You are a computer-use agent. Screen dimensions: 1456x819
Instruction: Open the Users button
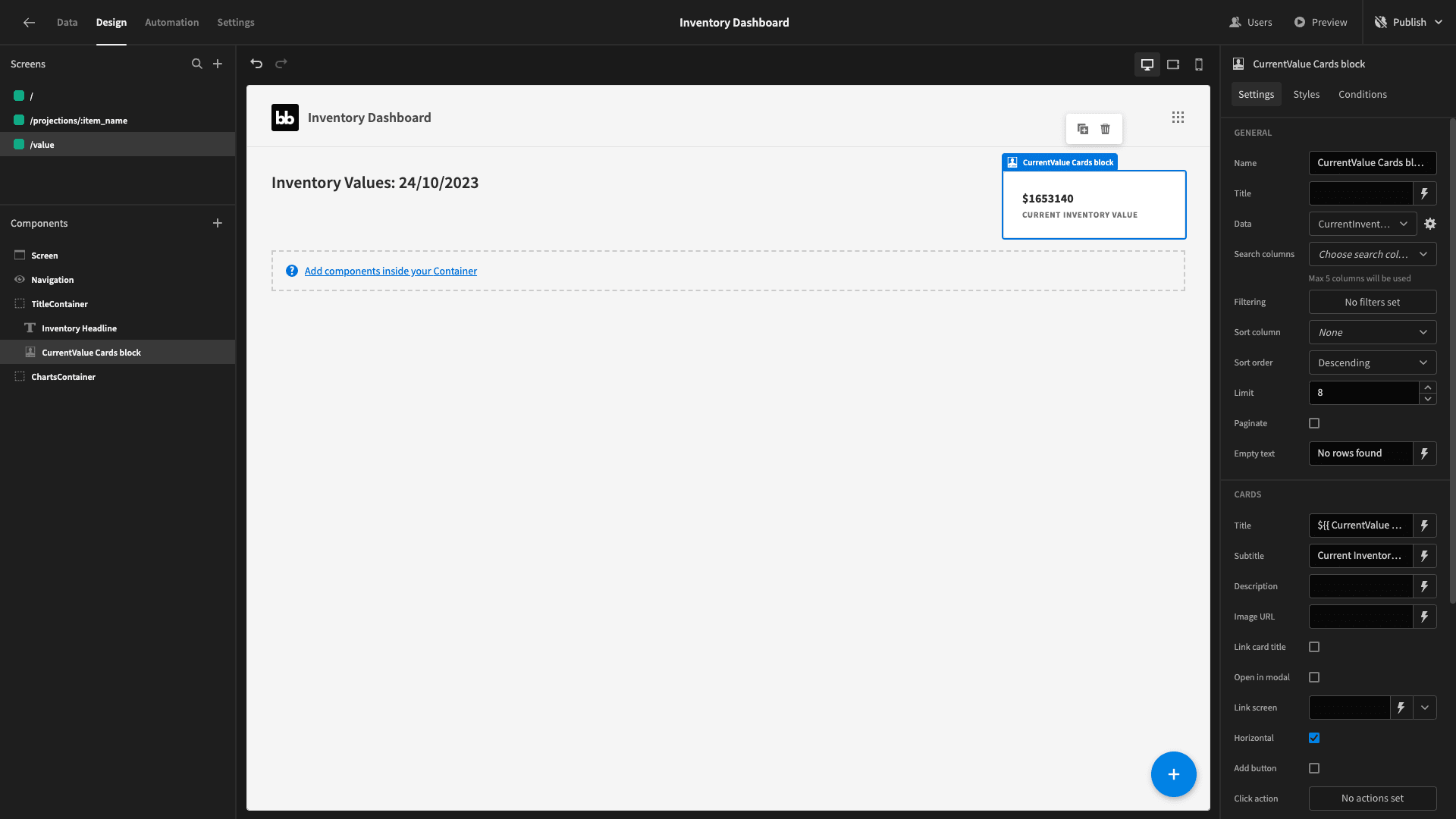click(x=1250, y=23)
